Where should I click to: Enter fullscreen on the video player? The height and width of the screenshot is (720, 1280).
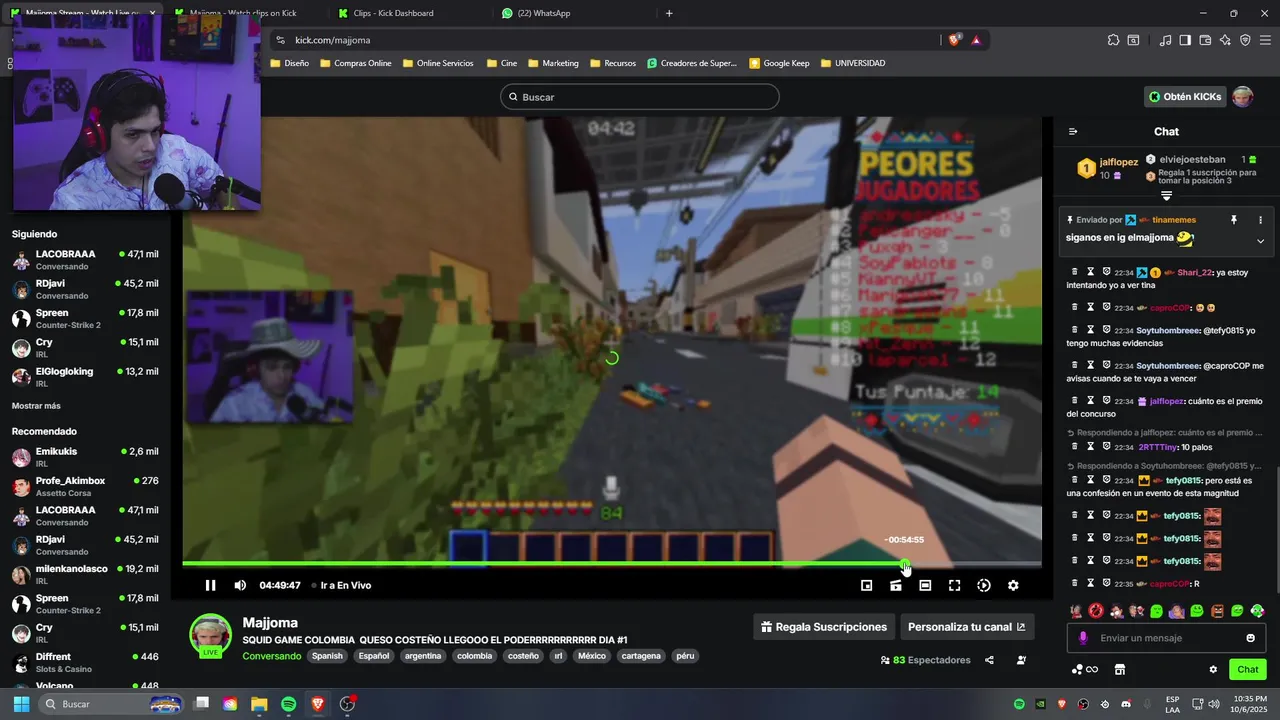(x=954, y=585)
